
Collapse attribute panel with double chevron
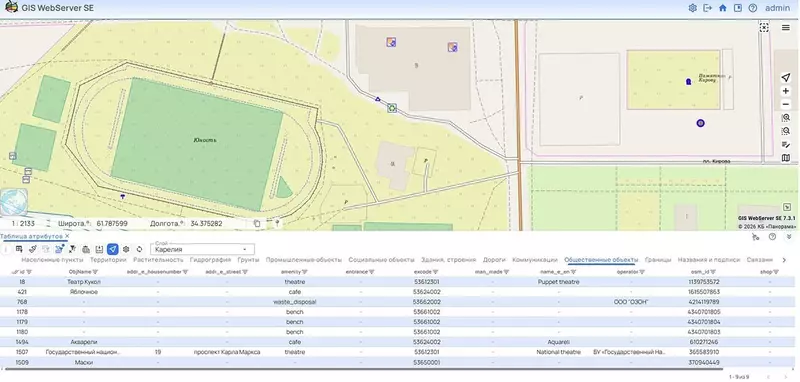789,237
